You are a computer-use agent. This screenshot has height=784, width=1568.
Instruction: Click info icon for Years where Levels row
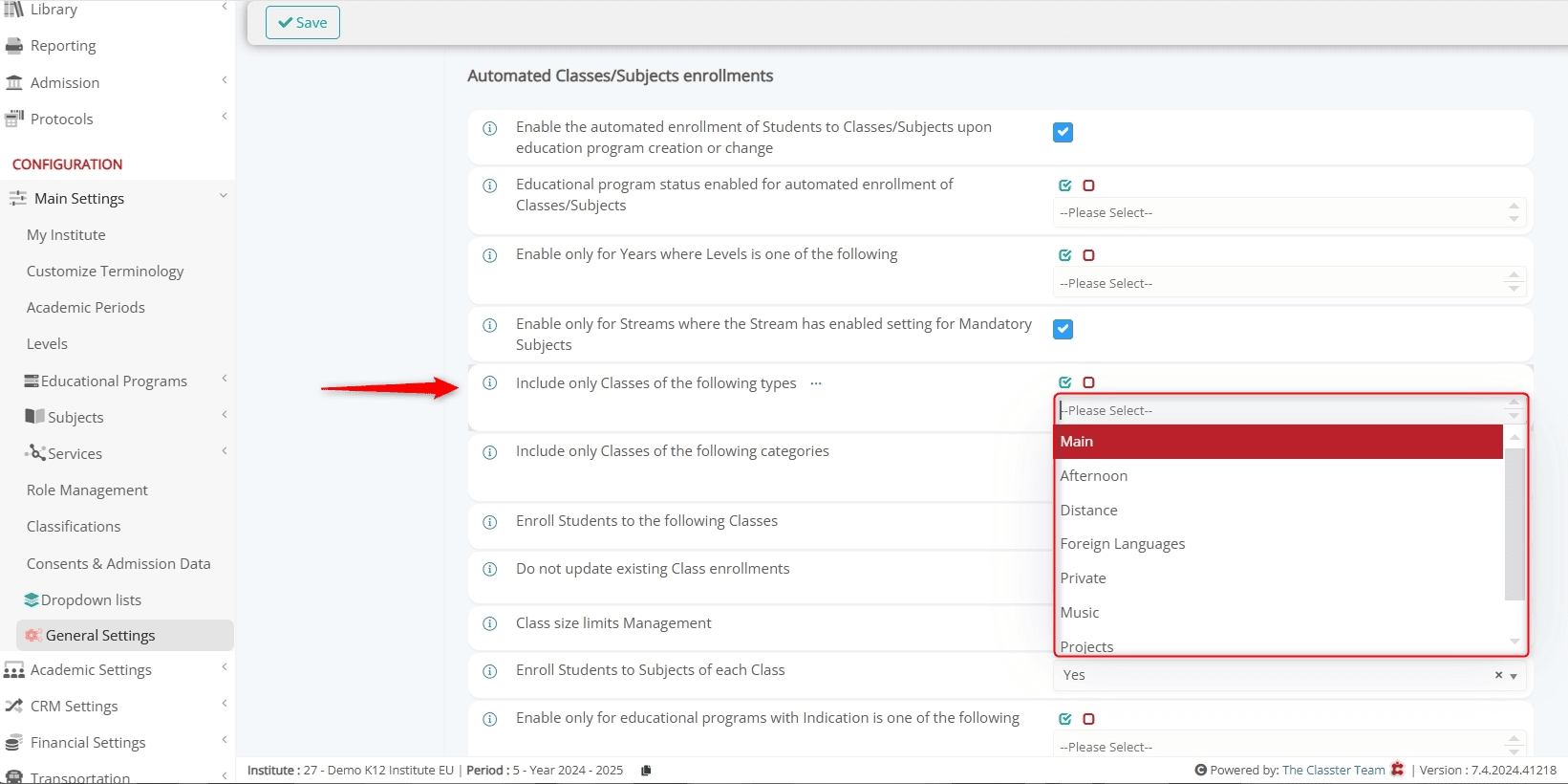click(490, 255)
